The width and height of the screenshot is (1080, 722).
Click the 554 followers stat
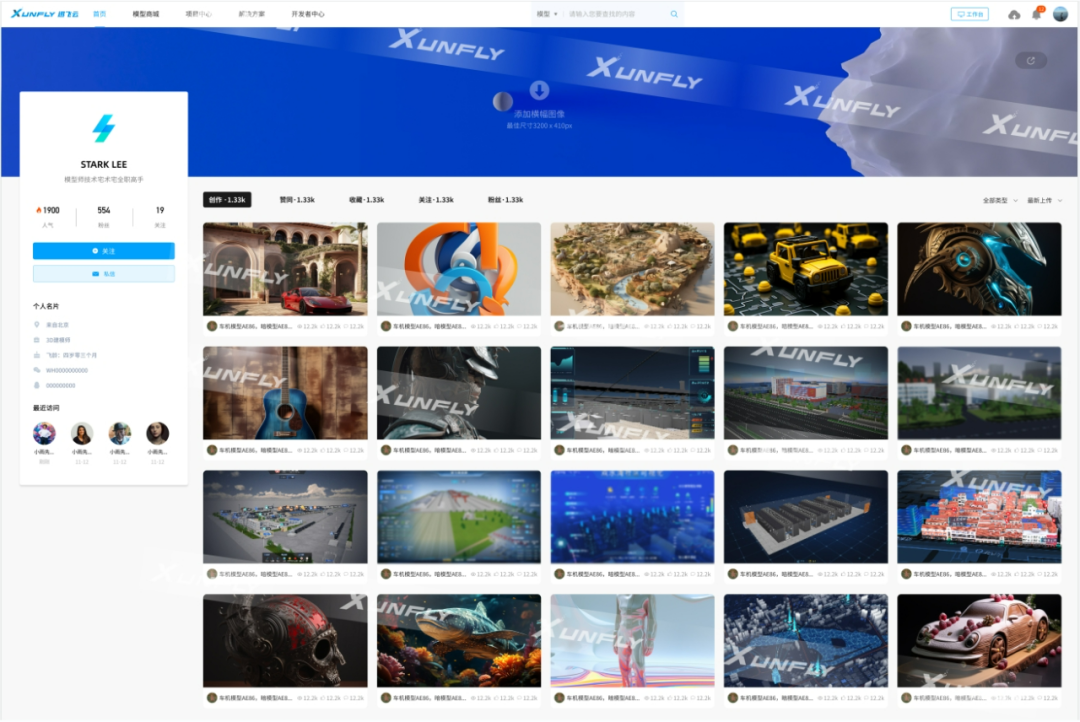tap(103, 210)
